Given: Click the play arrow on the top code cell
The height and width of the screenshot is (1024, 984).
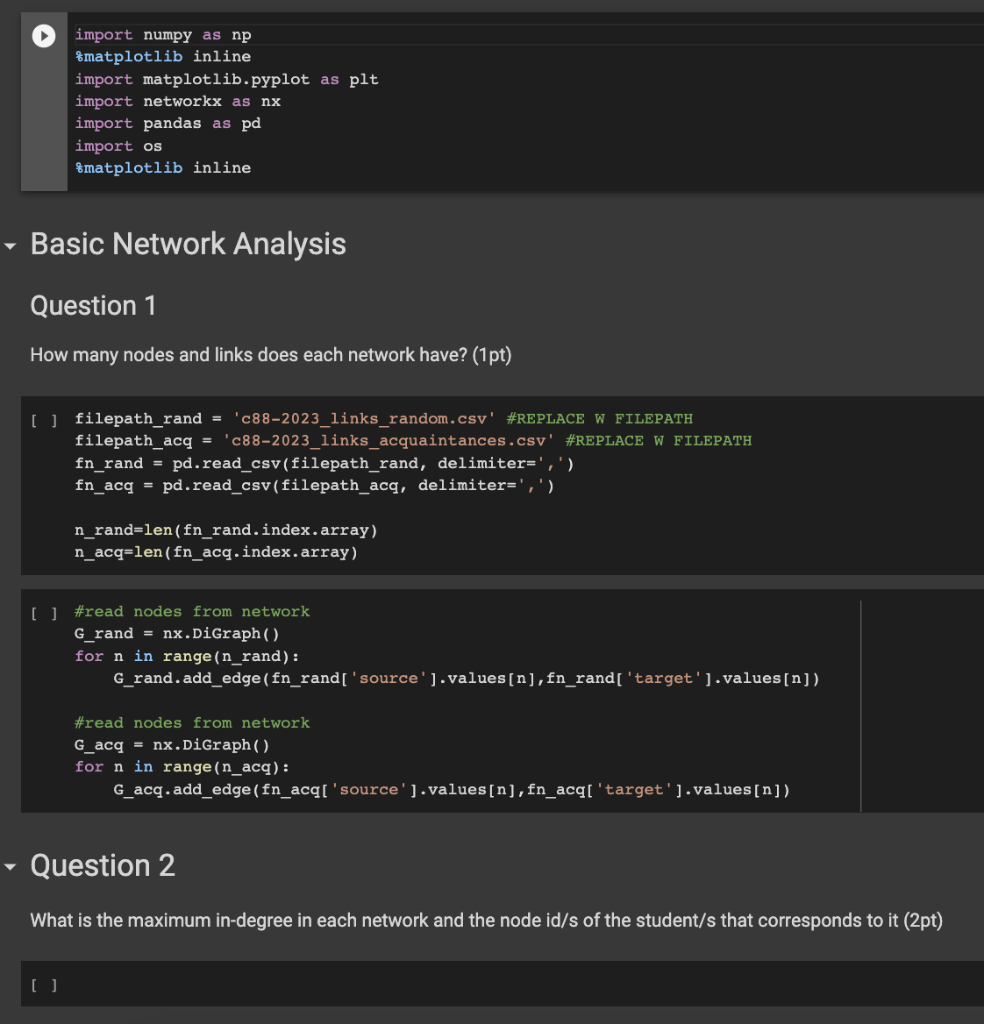Looking at the screenshot, I should coord(42,35).
